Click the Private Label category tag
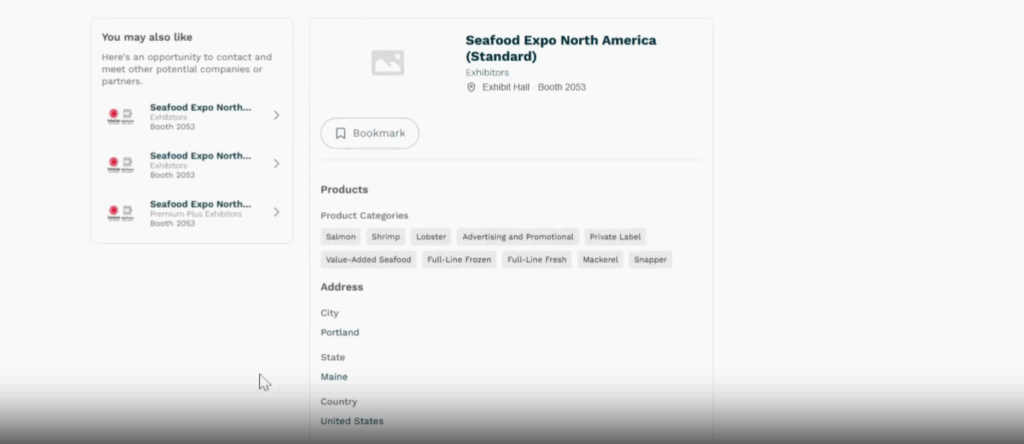This screenshot has height=444, width=1024. [615, 237]
